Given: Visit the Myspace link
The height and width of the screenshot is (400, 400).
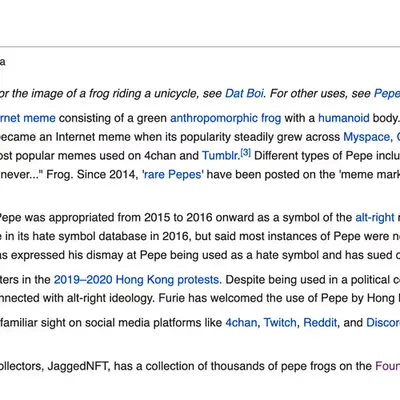Looking at the screenshot, I should coord(366,137).
